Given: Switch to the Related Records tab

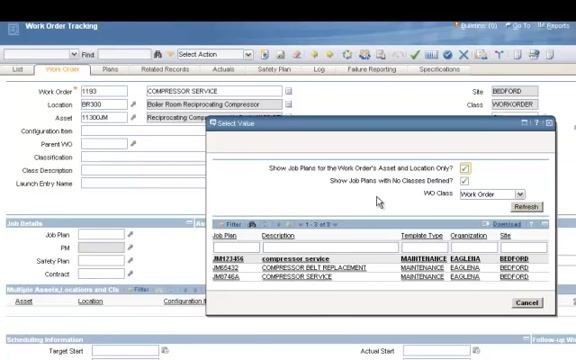Looking at the screenshot, I should (x=165, y=69).
